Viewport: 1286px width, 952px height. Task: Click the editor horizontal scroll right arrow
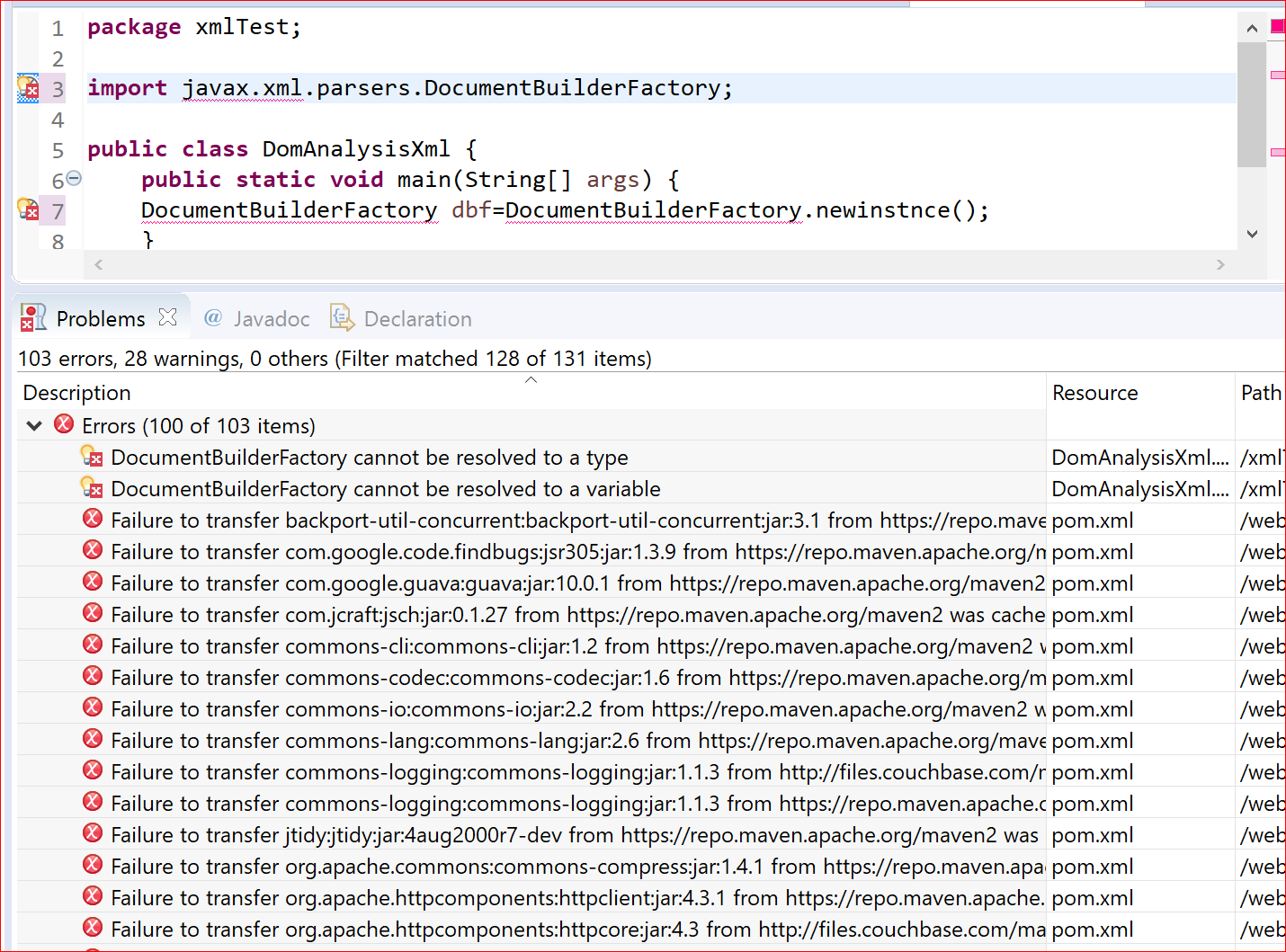(1220, 264)
